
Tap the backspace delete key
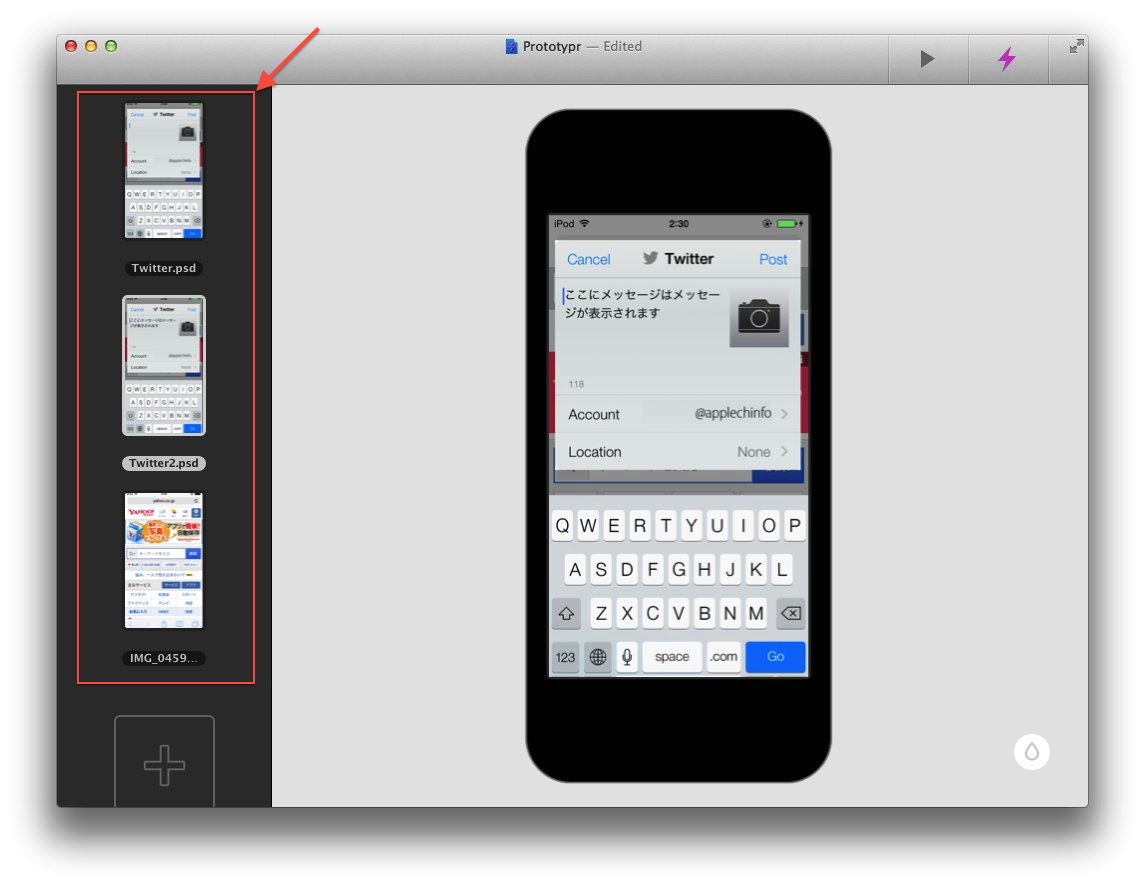pyautogui.click(x=791, y=614)
